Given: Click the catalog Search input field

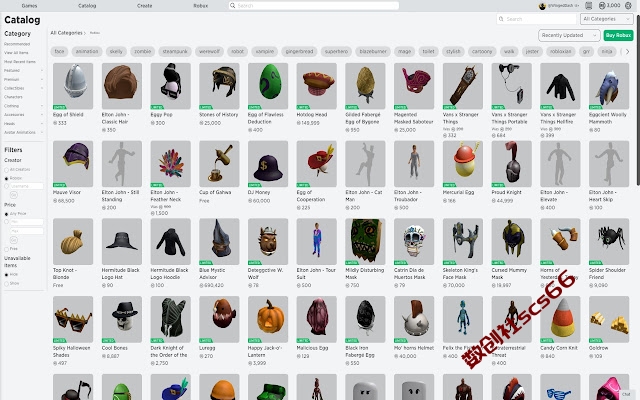Looking at the screenshot, I should 536,19.
